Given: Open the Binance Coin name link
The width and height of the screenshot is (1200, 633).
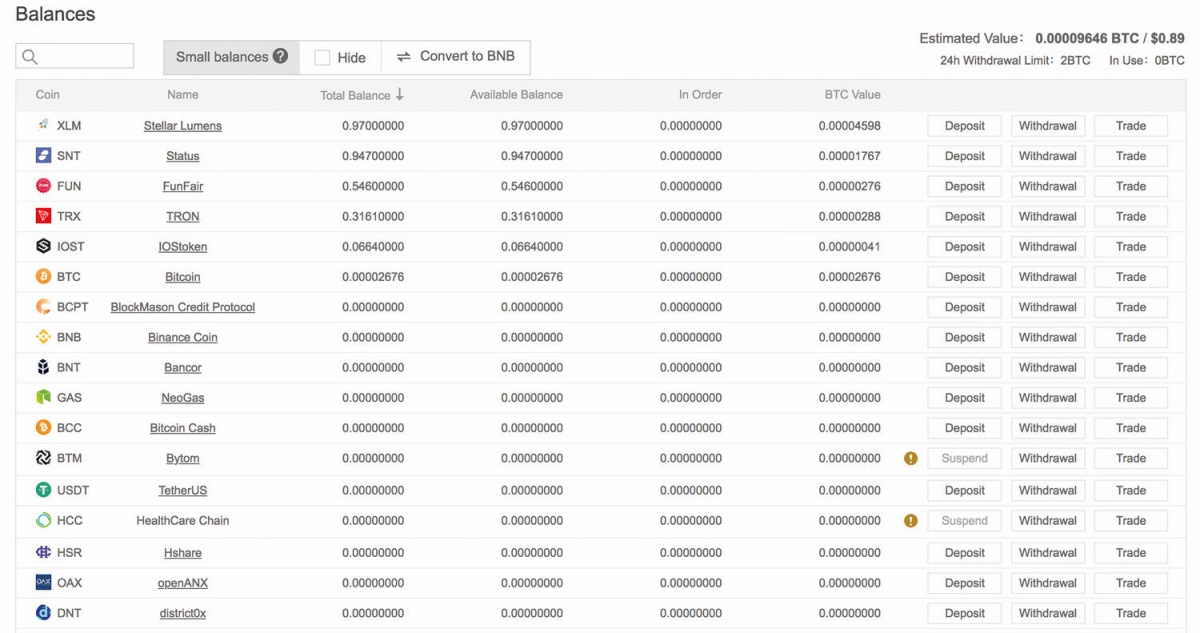Looking at the screenshot, I should click(x=183, y=337).
